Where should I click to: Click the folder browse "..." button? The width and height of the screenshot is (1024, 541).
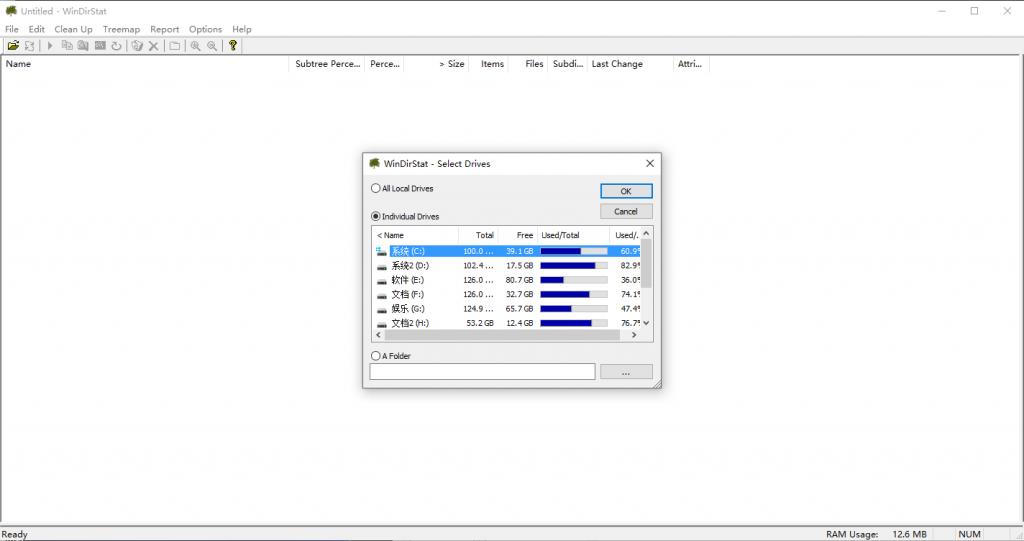coord(626,372)
